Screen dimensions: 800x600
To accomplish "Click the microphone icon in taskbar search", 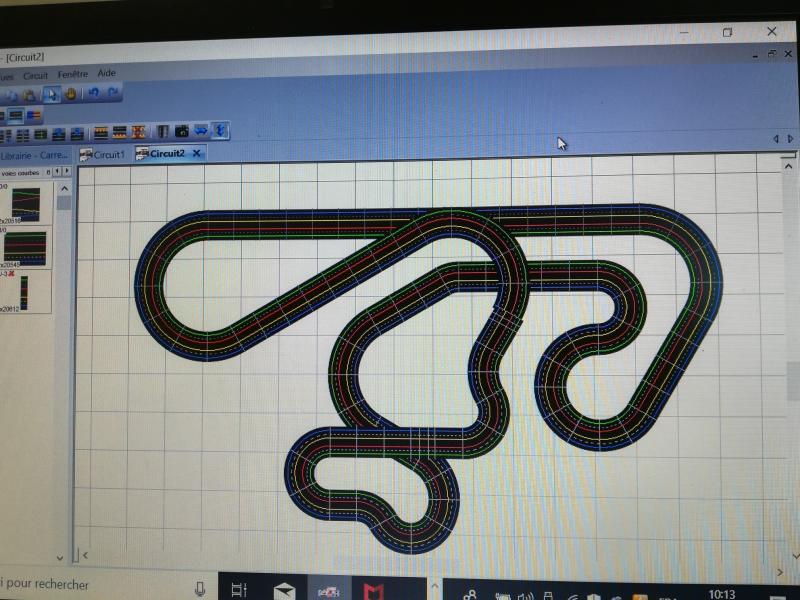I will (x=200, y=586).
